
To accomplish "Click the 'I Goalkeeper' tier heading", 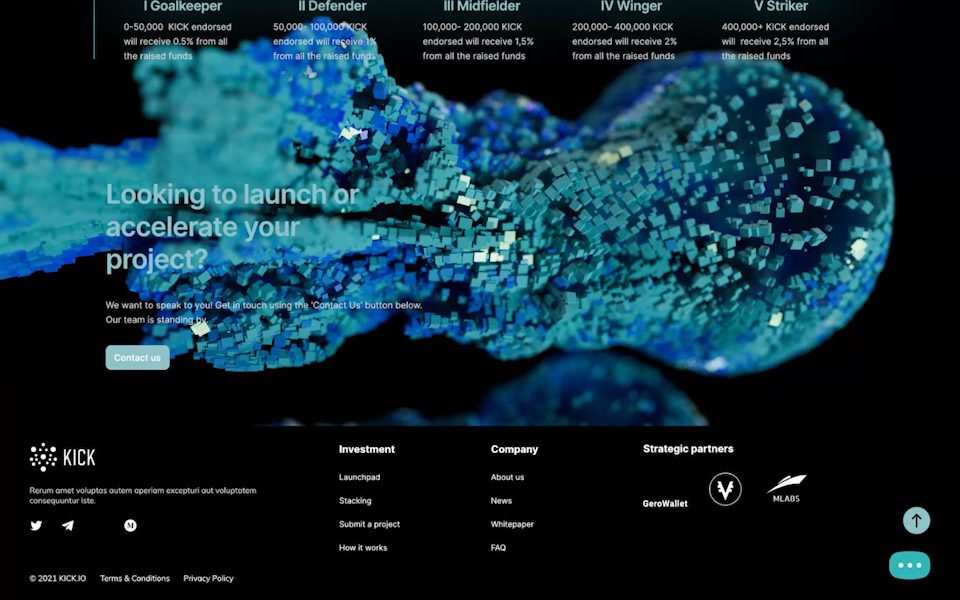I will 182,6.
